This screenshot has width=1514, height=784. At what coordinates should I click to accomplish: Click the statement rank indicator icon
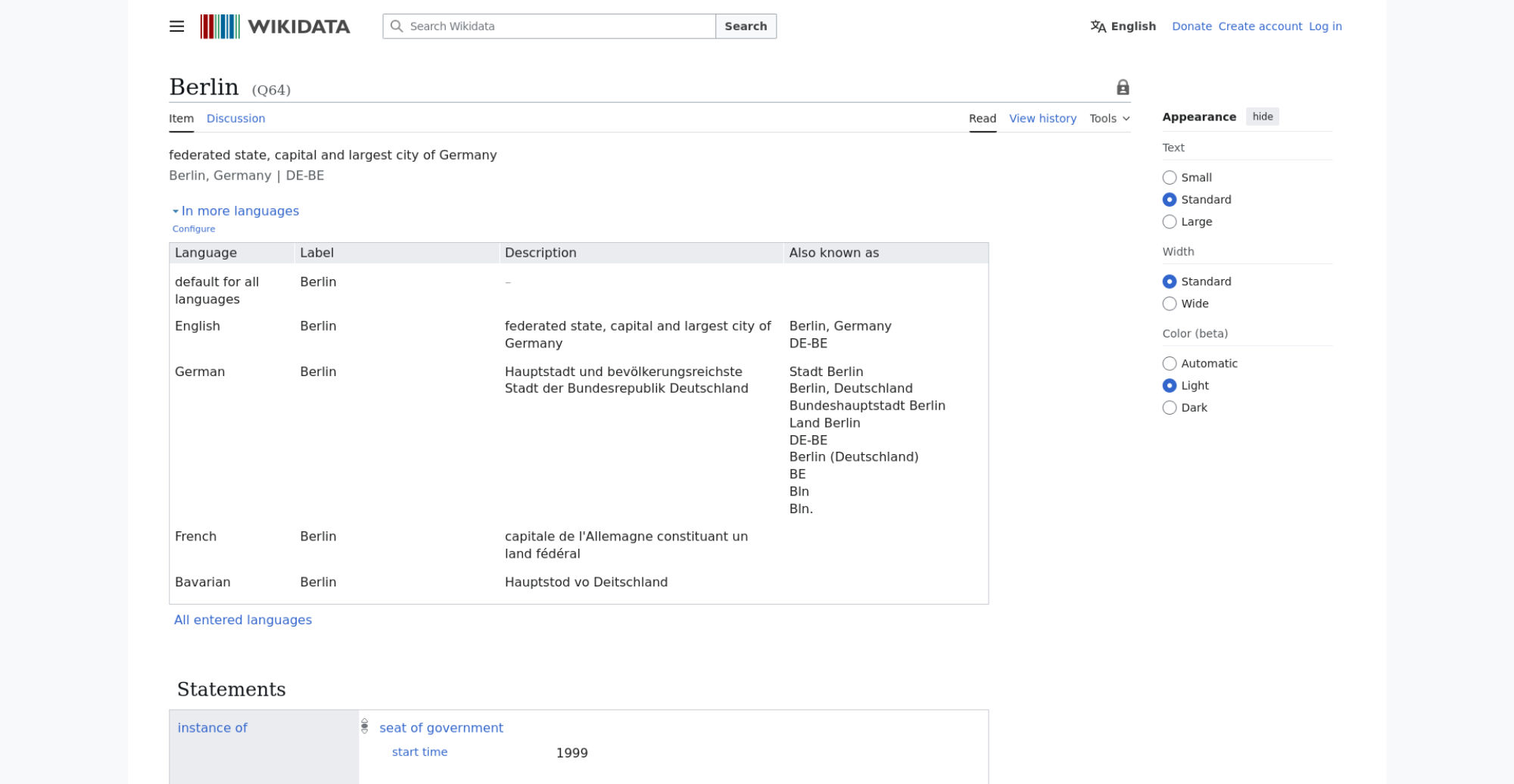(x=364, y=726)
